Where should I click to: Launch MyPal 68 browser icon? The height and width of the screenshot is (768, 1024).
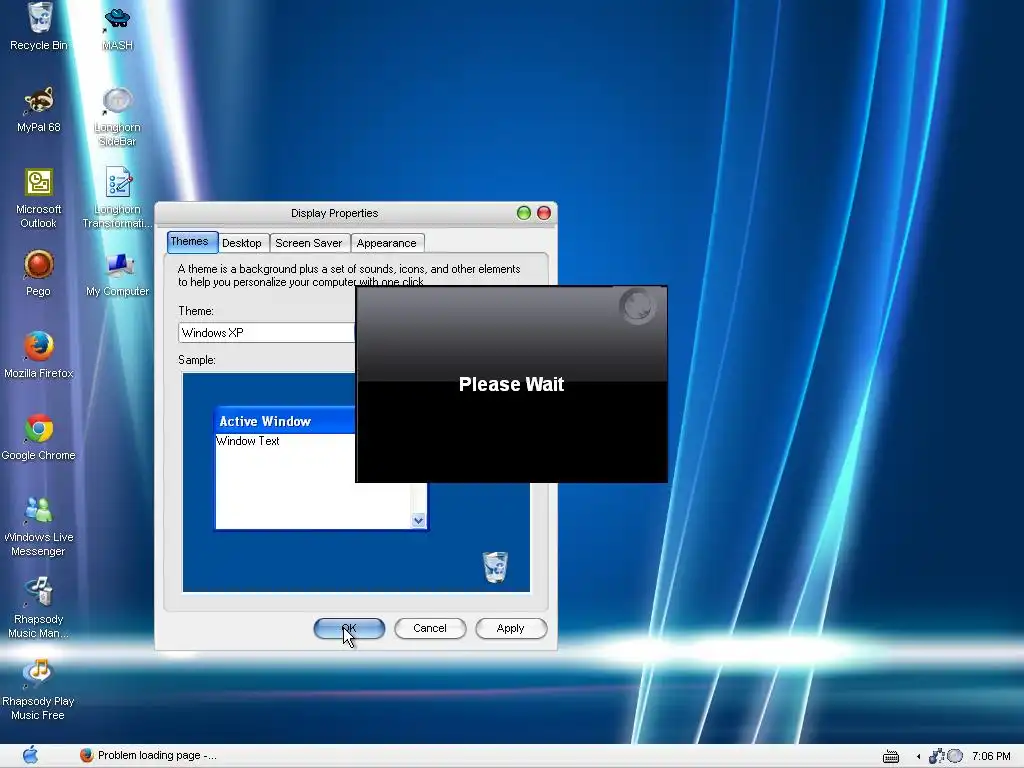[x=39, y=101]
